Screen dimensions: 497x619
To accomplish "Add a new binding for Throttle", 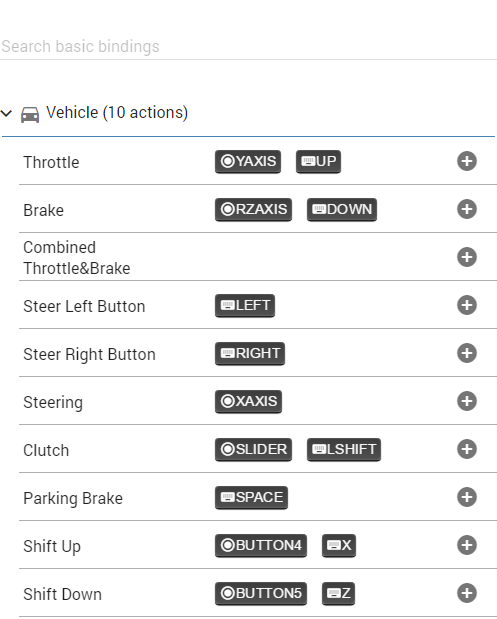I will (x=467, y=161).
